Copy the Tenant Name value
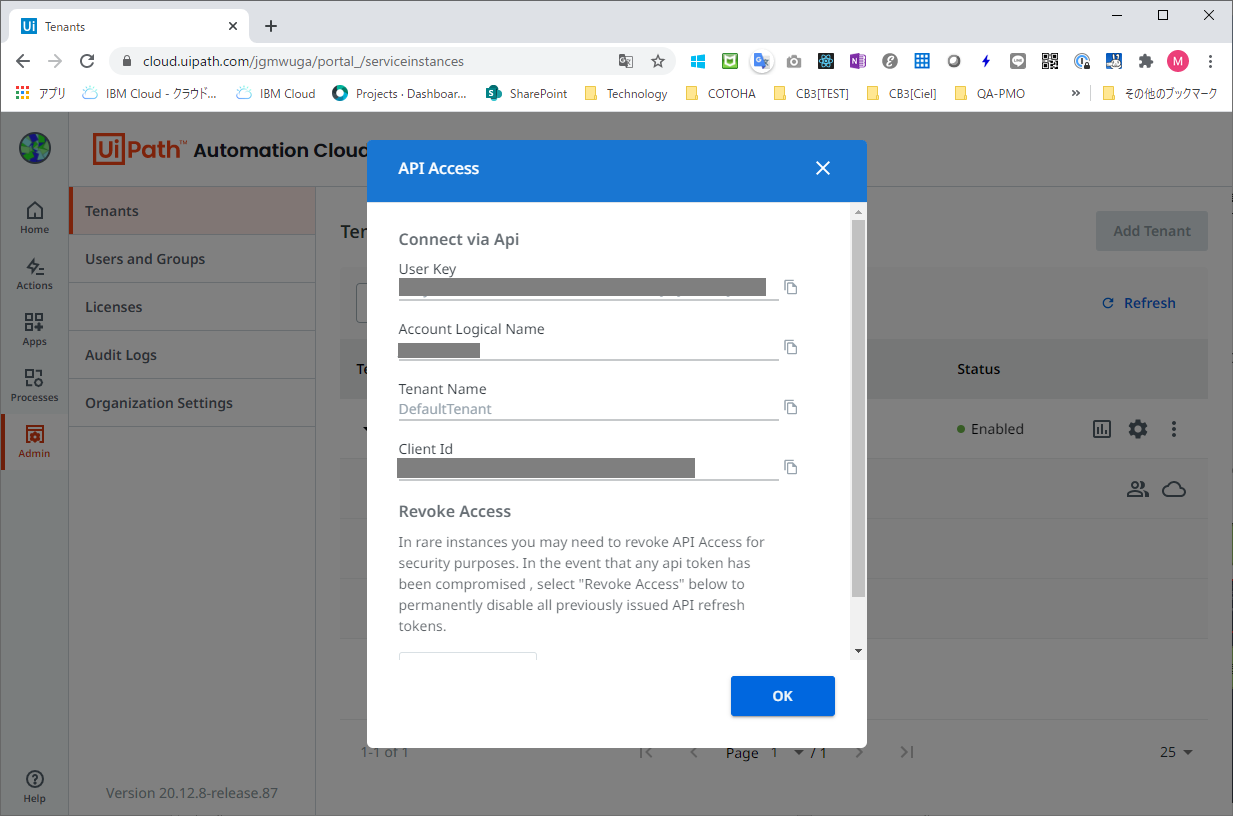Viewport: 1233px width, 816px height. pos(790,408)
